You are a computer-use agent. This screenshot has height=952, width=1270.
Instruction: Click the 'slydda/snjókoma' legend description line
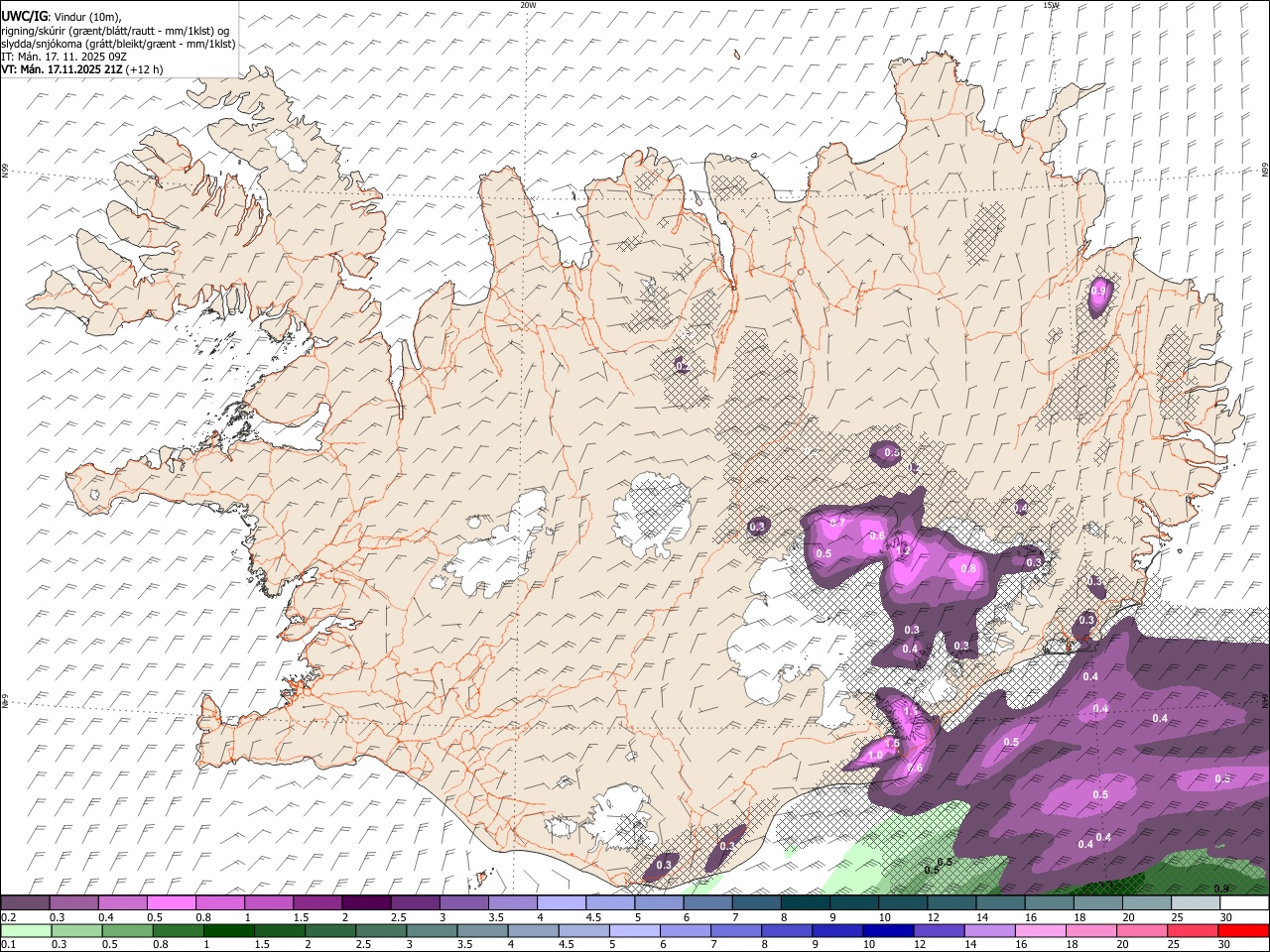[118, 44]
